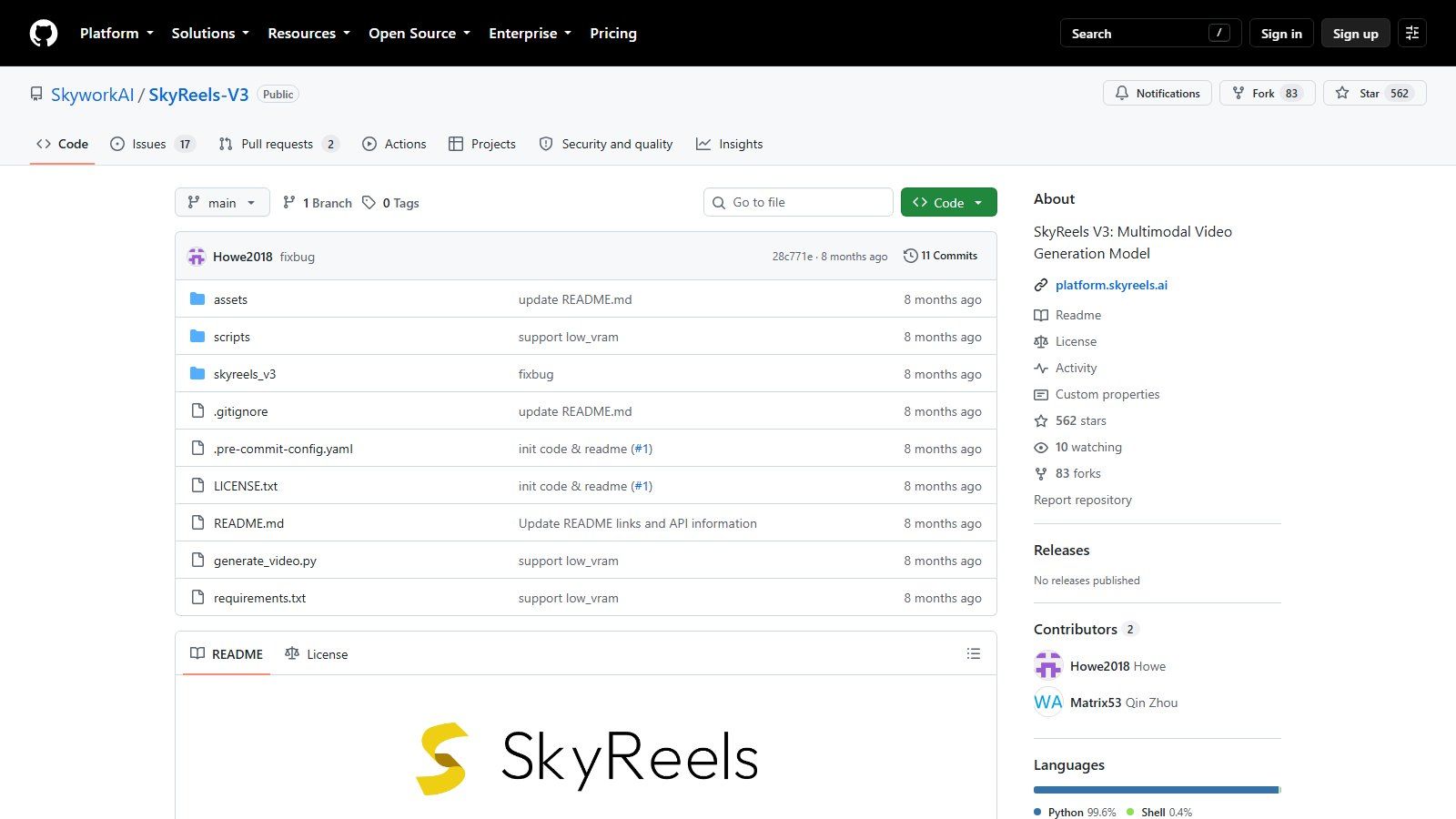Click the scale icon beside License in About

coord(1041,341)
